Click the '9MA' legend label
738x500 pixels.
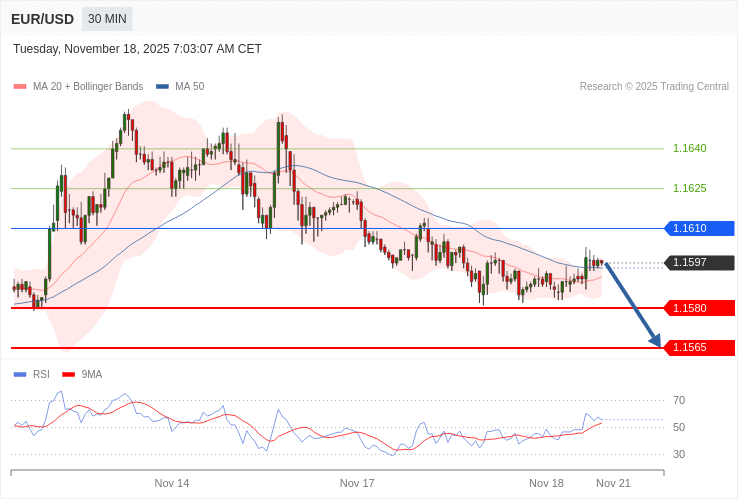(92, 375)
